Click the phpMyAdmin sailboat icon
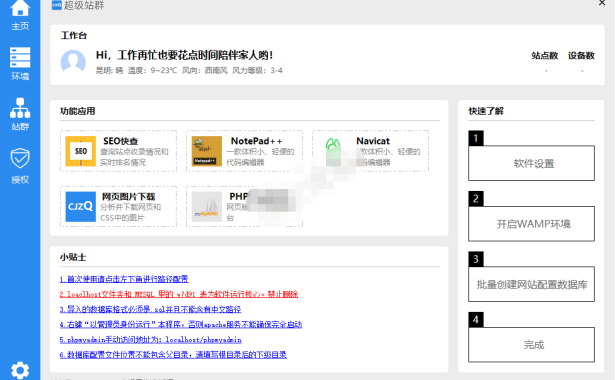616x380 pixels. coord(207,207)
